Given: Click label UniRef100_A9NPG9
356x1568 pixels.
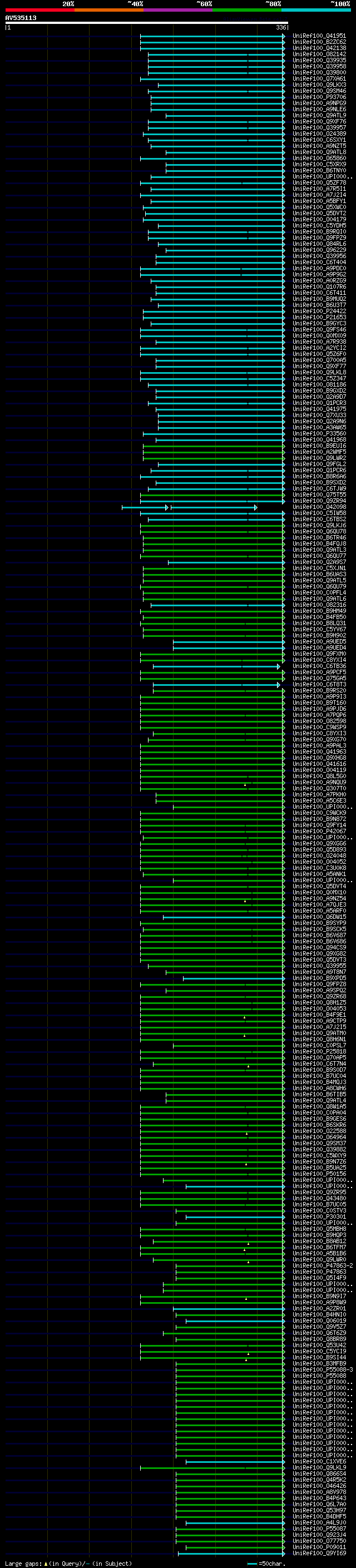Looking at the screenshot, I should click(319, 103).
